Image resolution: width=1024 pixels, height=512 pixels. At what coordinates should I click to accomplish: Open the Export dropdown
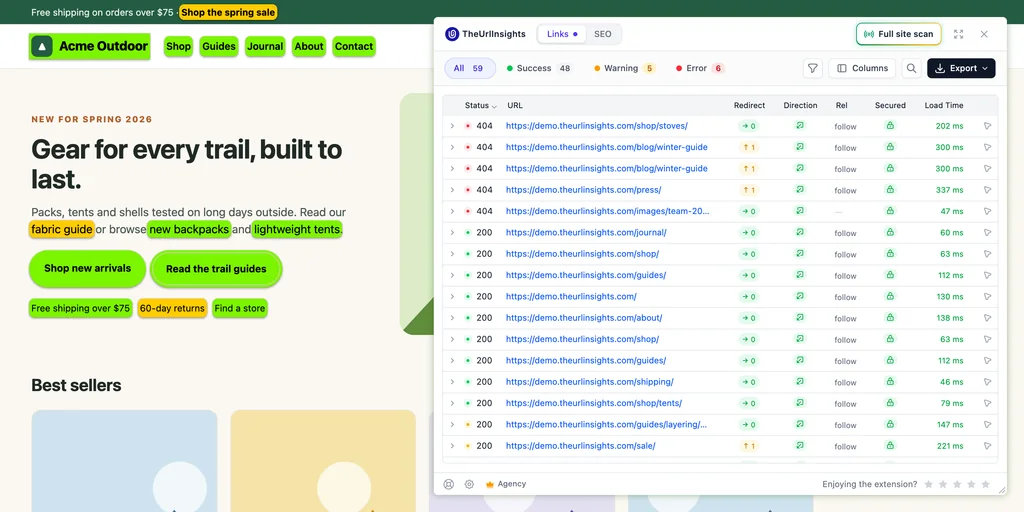click(x=961, y=68)
